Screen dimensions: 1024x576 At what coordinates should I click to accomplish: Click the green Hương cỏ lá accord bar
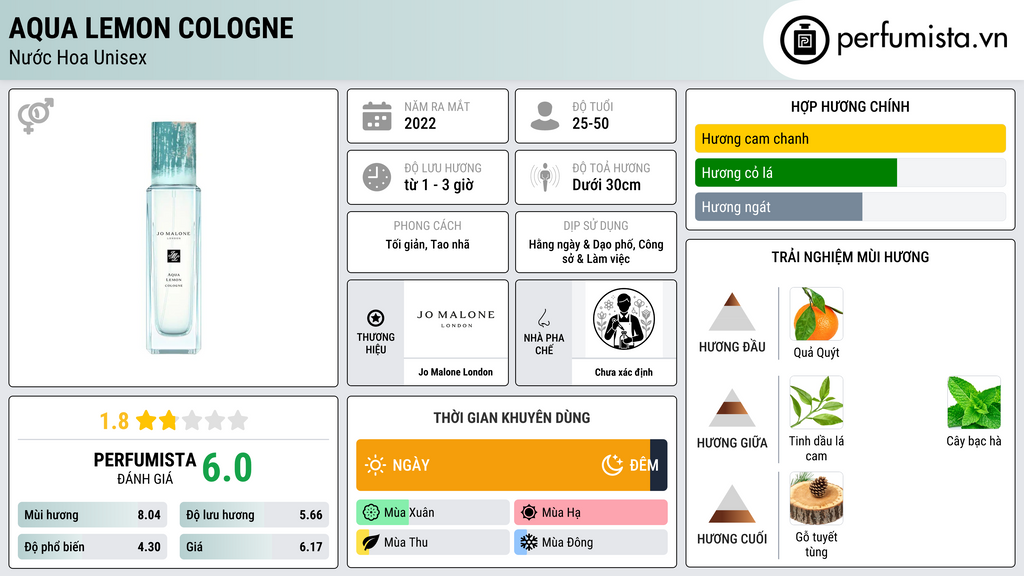point(796,173)
